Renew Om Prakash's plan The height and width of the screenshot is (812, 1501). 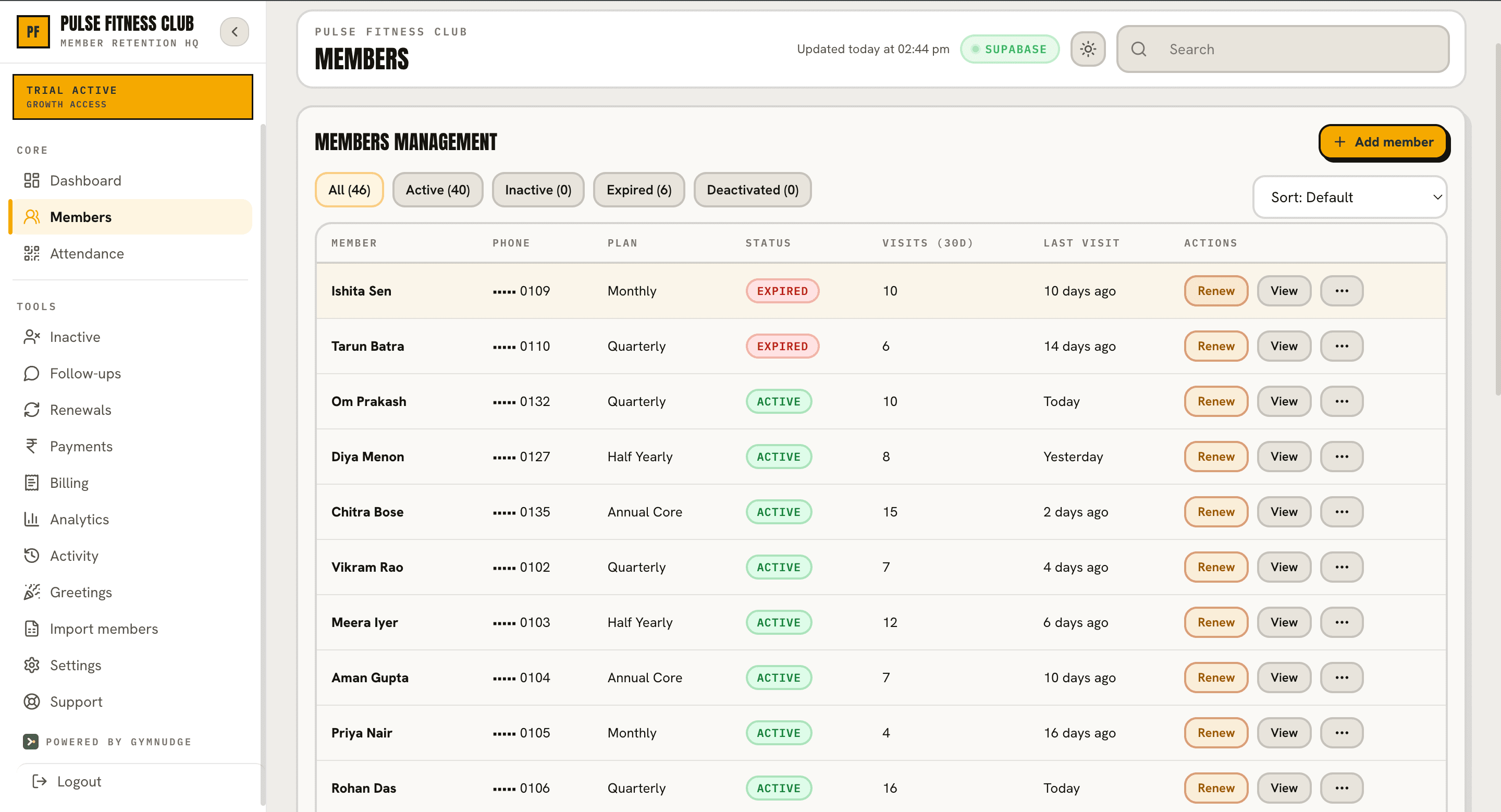(1215, 401)
